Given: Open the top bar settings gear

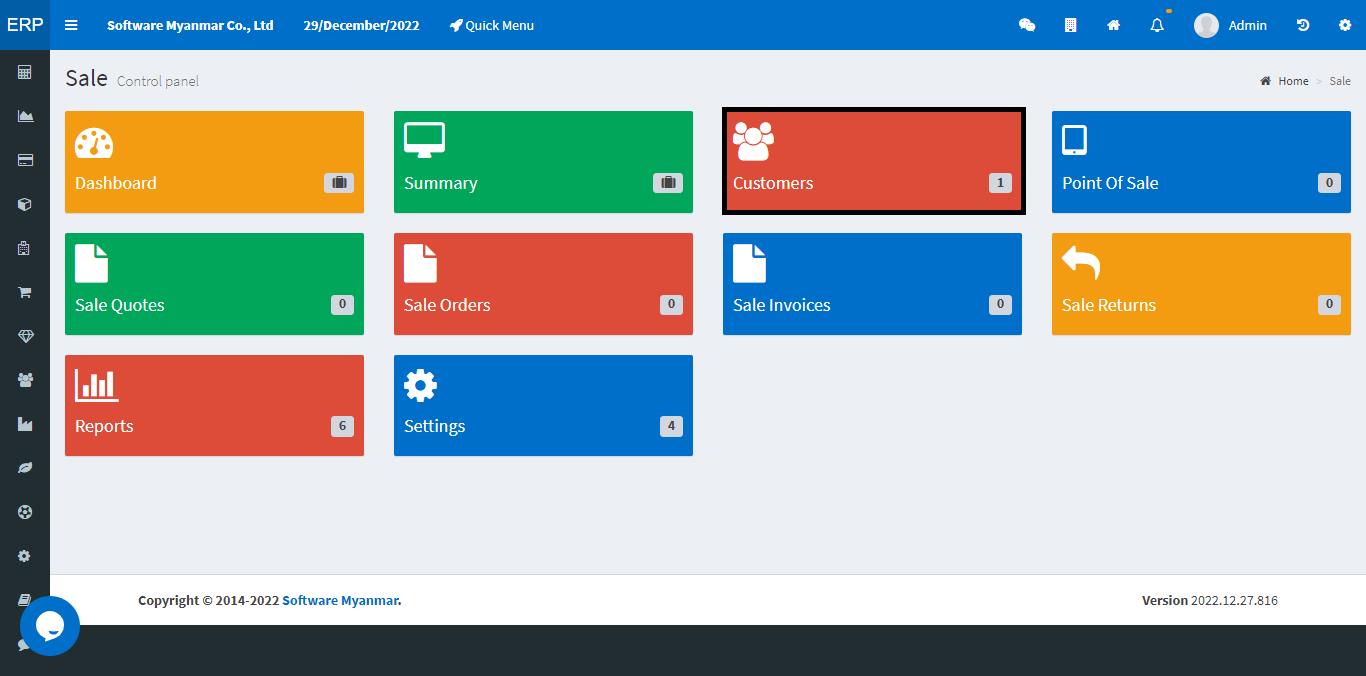Looking at the screenshot, I should pyautogui.click(x=1345, y=25).
